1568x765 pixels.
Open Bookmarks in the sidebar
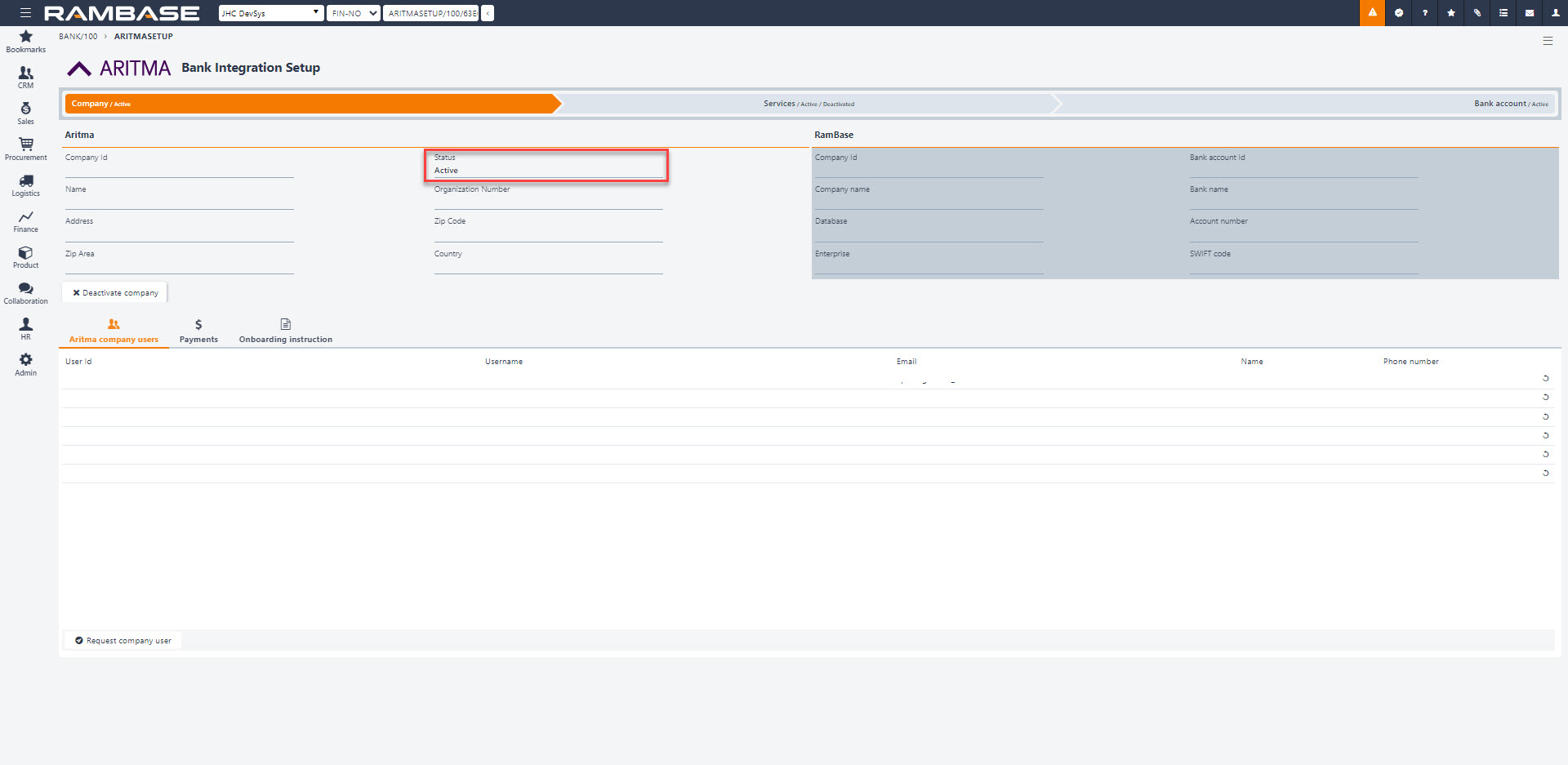click(26, 42)
